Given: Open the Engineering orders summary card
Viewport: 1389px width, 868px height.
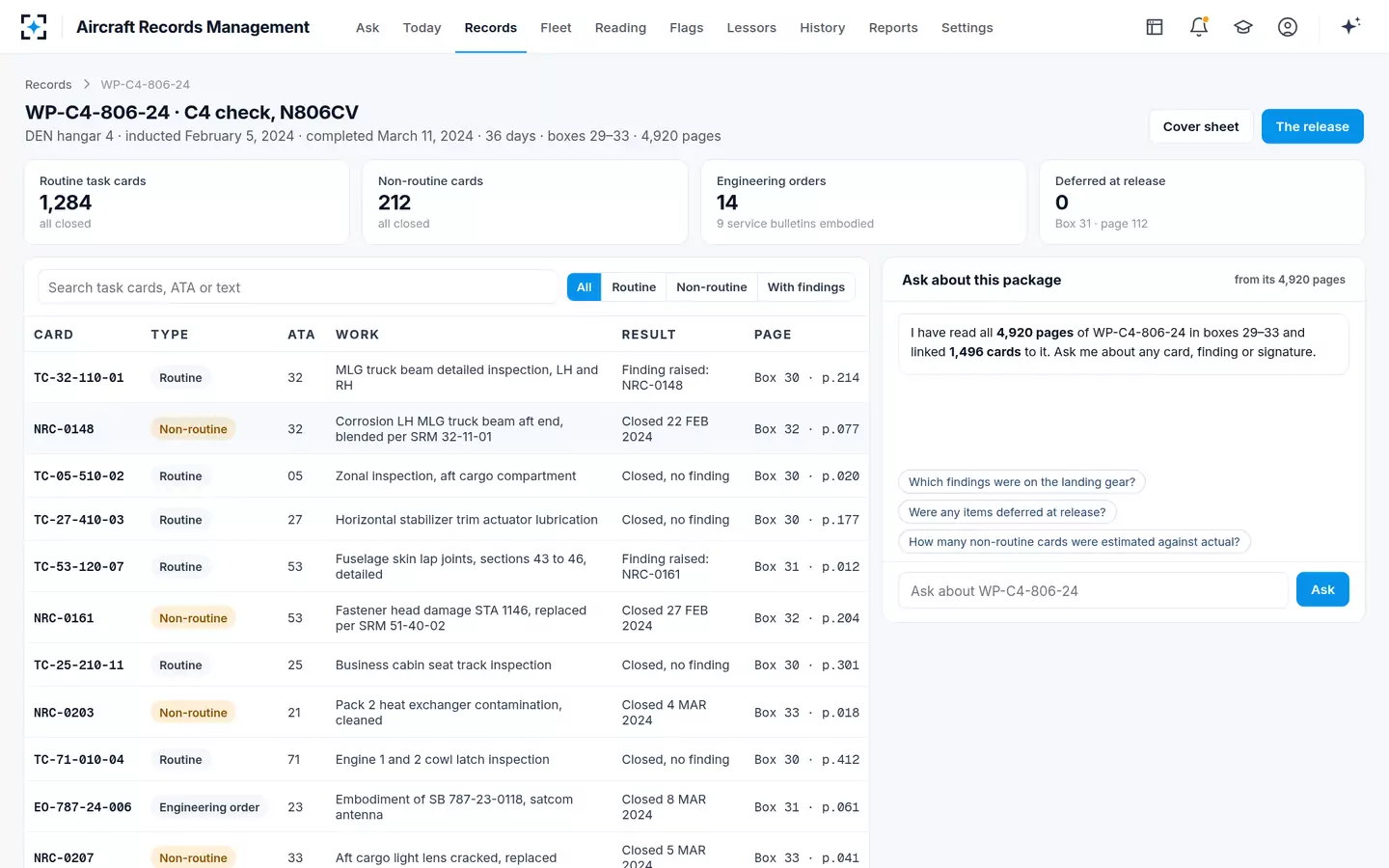Looking at the screenshot, I should pyautogui.click(x=863, y=202).
